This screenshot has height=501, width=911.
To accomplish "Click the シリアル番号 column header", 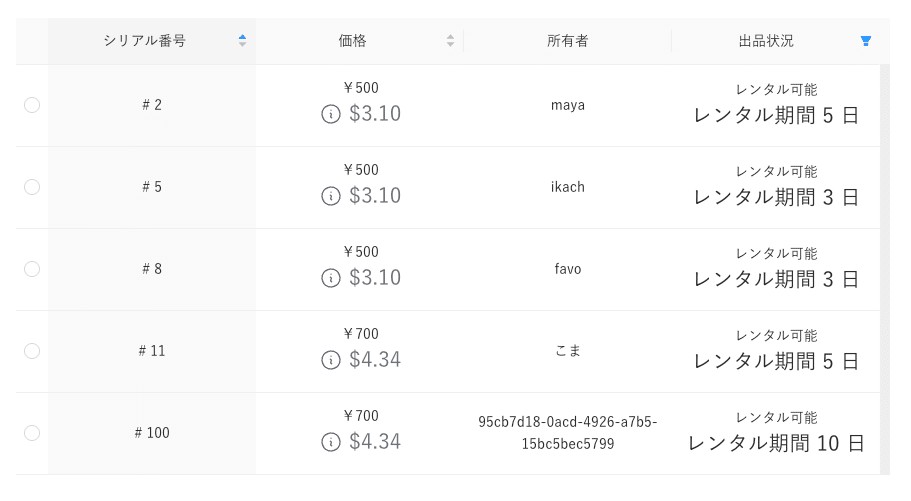I will [x=152, y=41].
